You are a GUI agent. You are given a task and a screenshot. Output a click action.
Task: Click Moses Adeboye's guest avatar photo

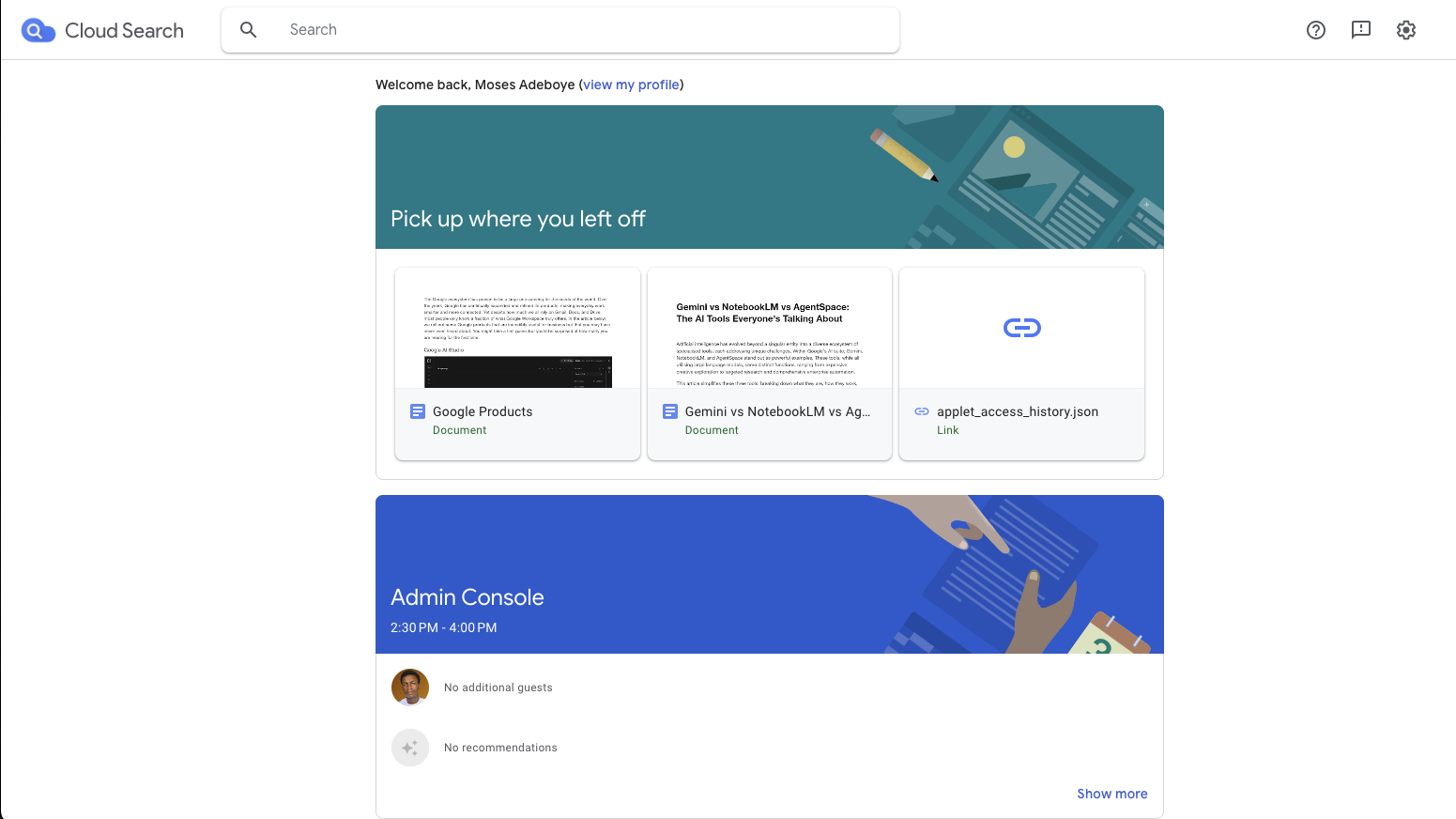click(x=410, y=688)
